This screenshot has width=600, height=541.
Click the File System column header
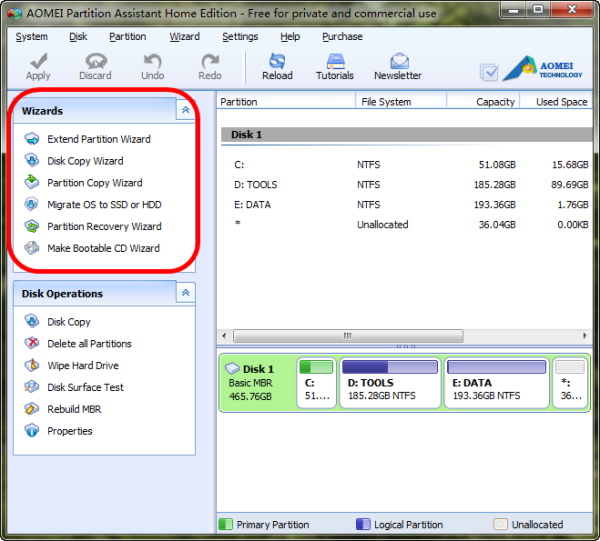[x=401, y=102]
